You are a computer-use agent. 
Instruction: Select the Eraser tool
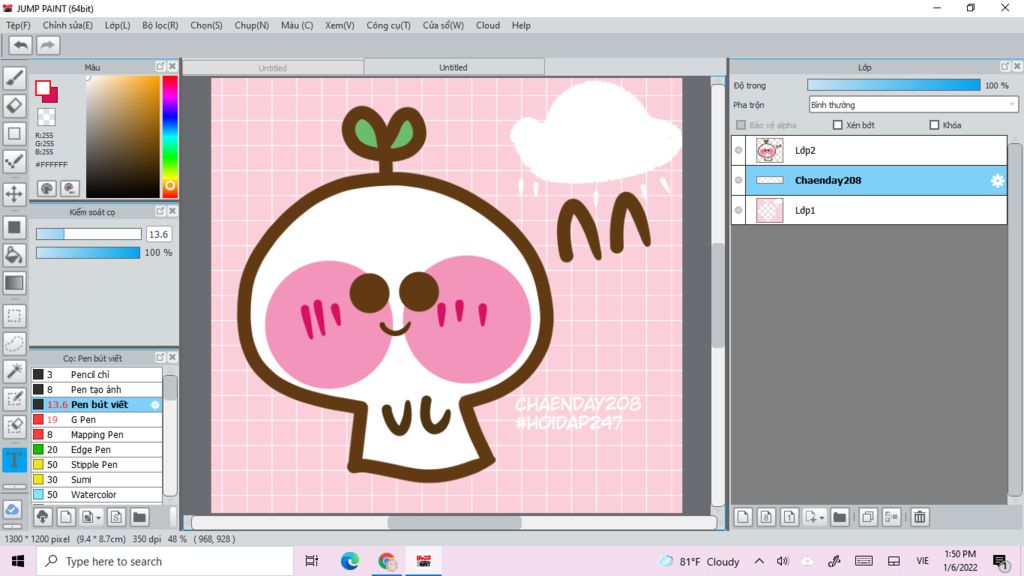pos(14,106)
